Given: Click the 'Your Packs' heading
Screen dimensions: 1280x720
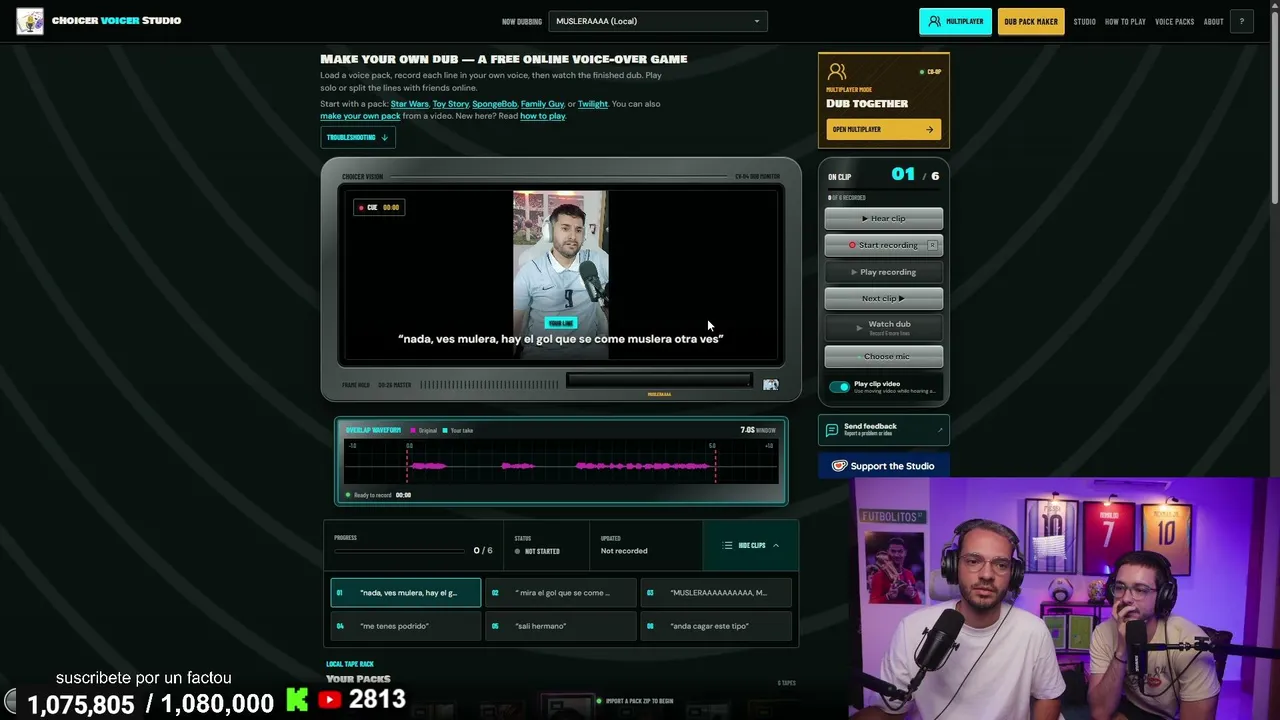Looking at the screenshot, I should [358, 679].
